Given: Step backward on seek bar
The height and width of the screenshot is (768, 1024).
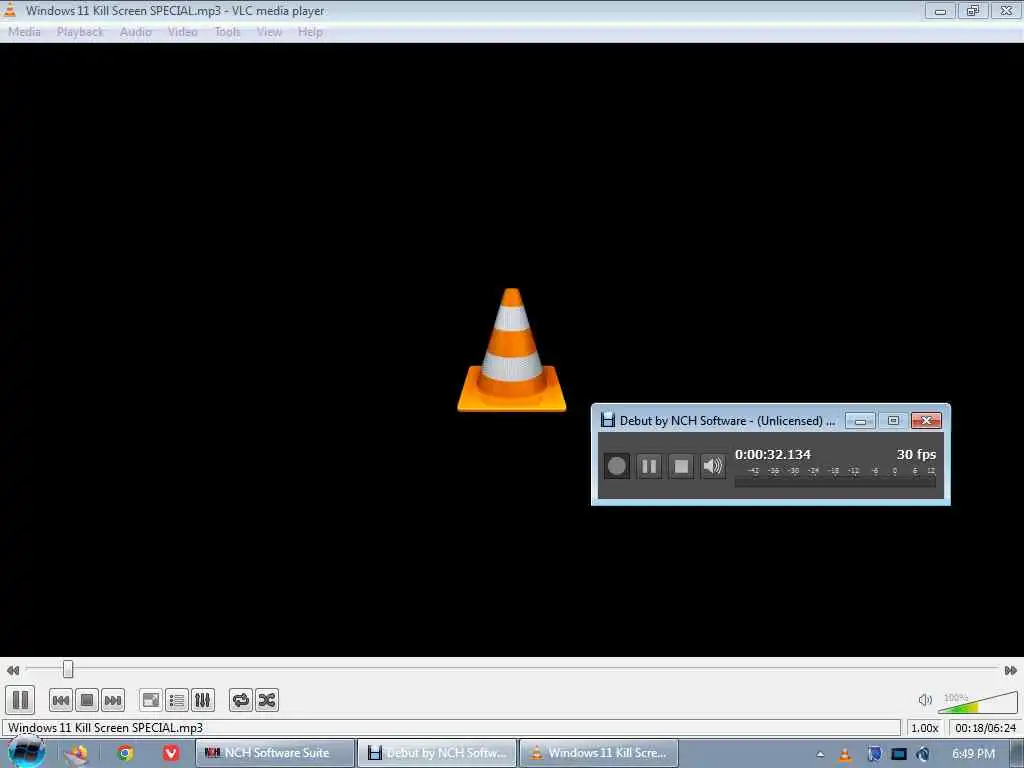Looking at the screenshot, I should (x=12, y=670).
